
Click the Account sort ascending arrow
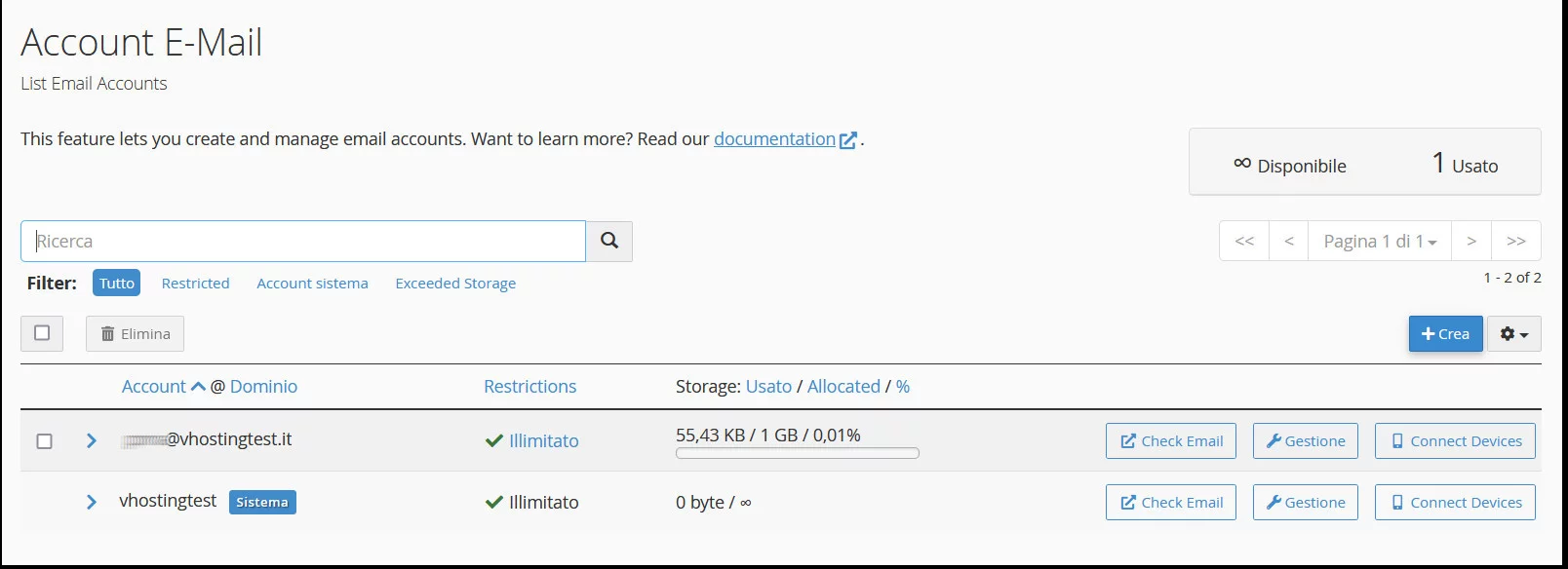coord(198,386)
